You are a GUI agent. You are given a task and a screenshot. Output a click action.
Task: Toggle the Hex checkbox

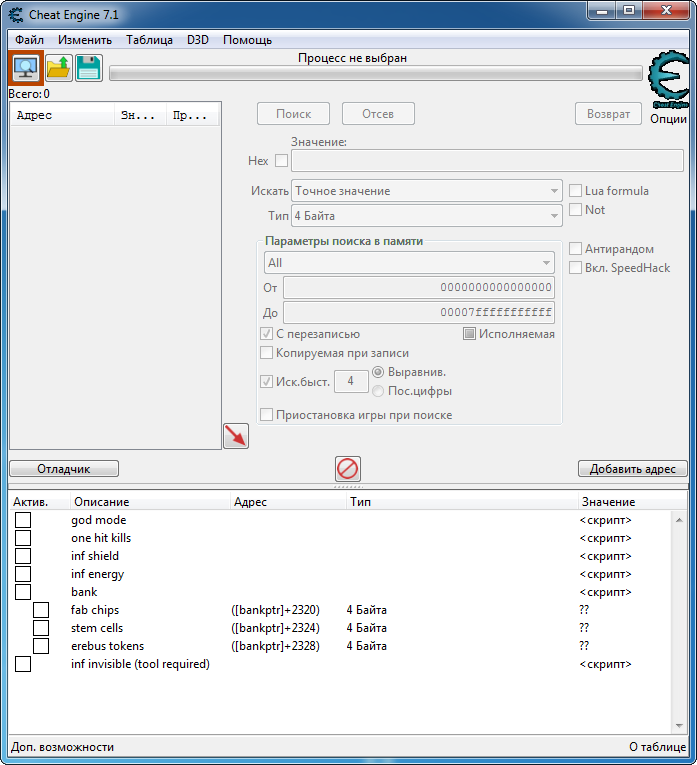click(281, 161)
